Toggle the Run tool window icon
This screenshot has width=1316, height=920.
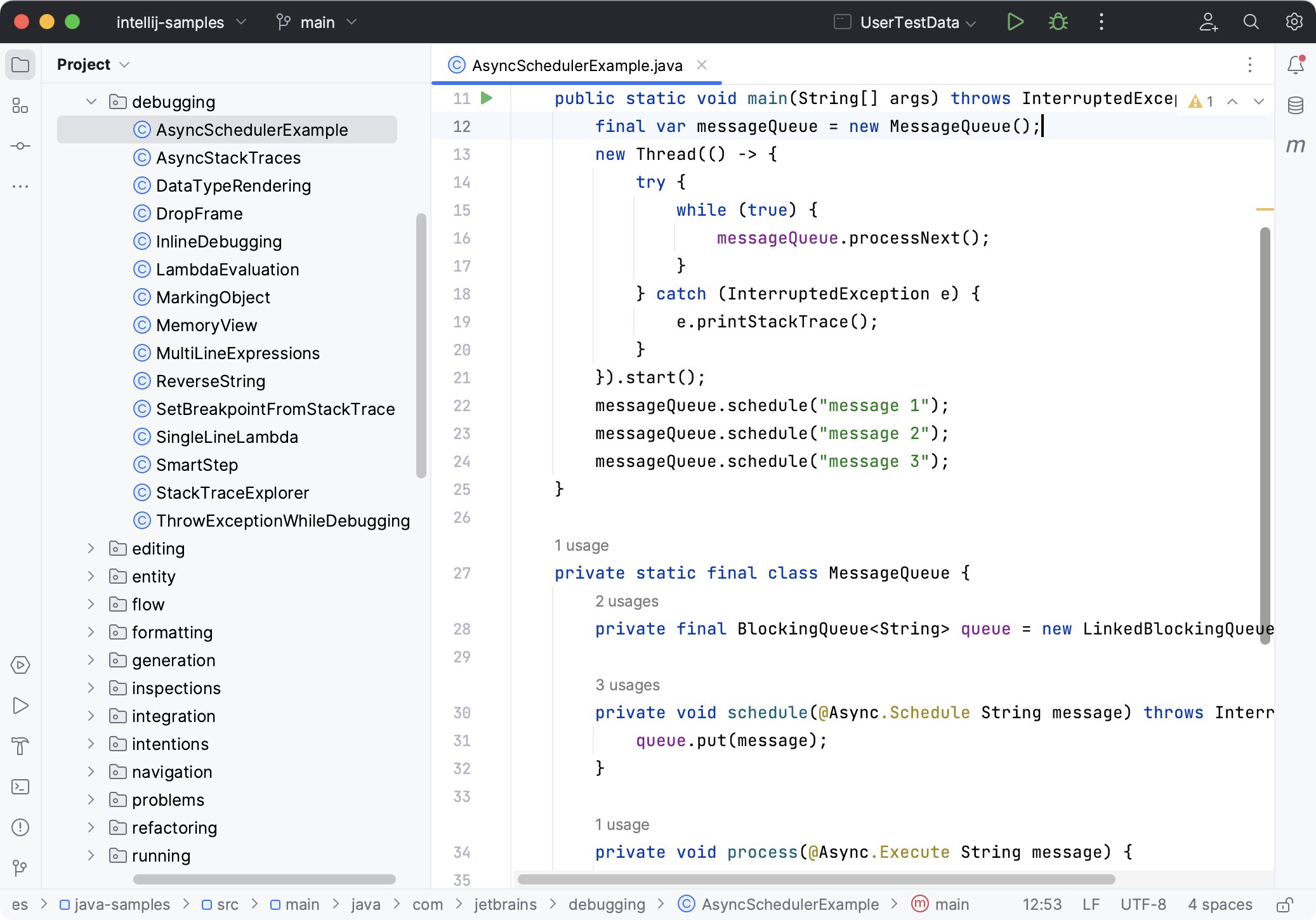pos(22,707)
